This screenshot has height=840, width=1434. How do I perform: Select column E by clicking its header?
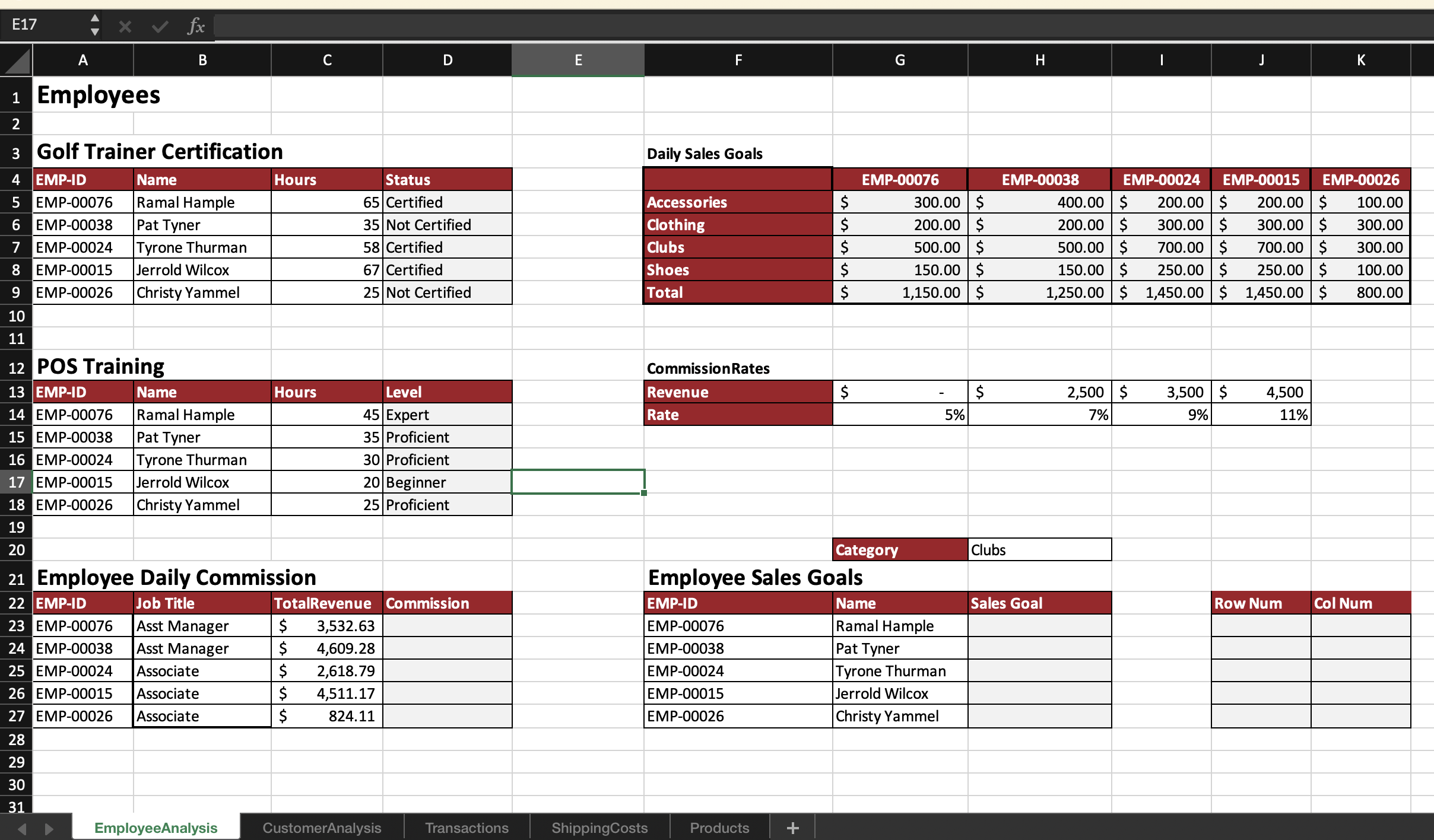[x=577, y=59]
